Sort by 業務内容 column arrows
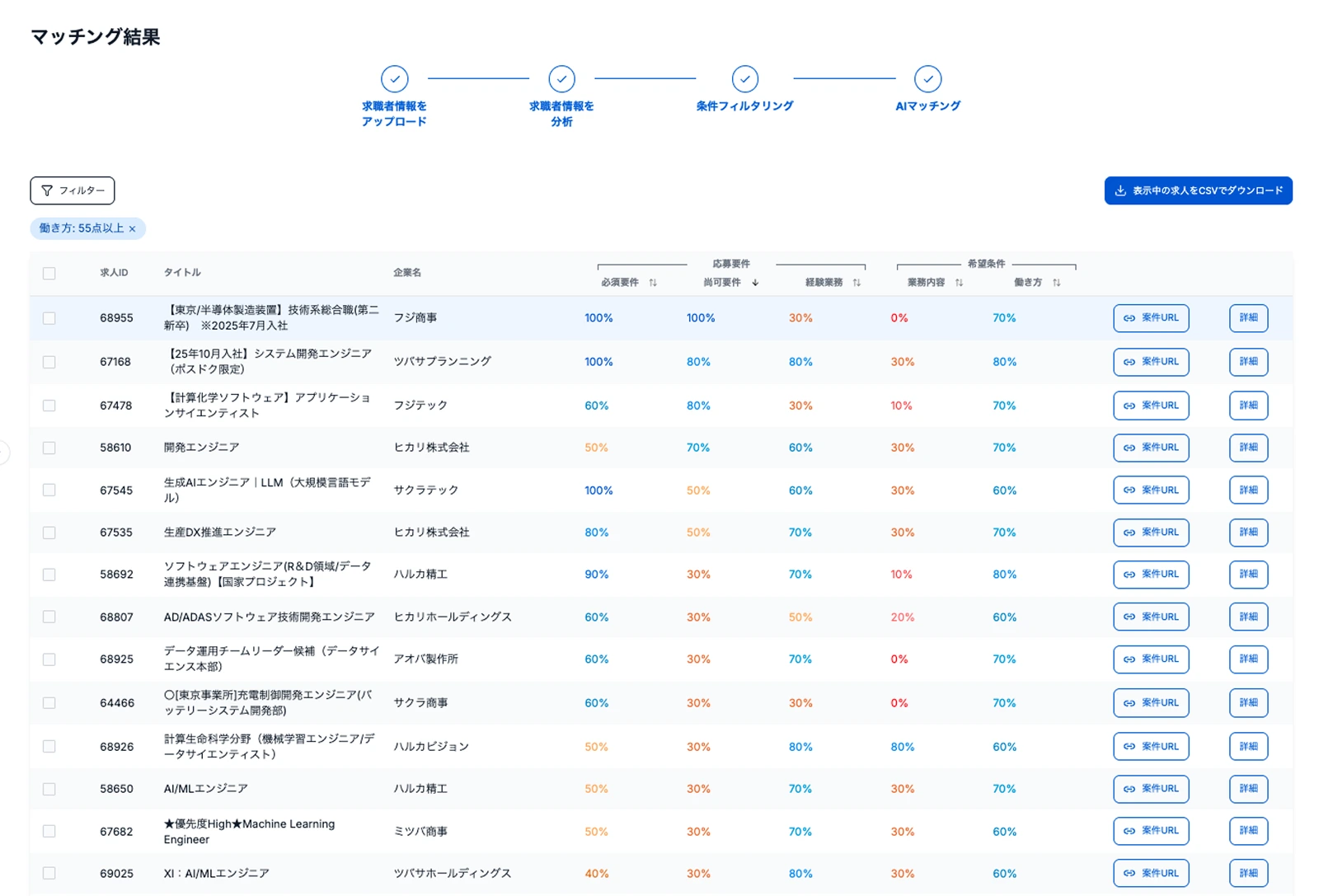This screenshot has width=1319, height=896. (959, 283)
